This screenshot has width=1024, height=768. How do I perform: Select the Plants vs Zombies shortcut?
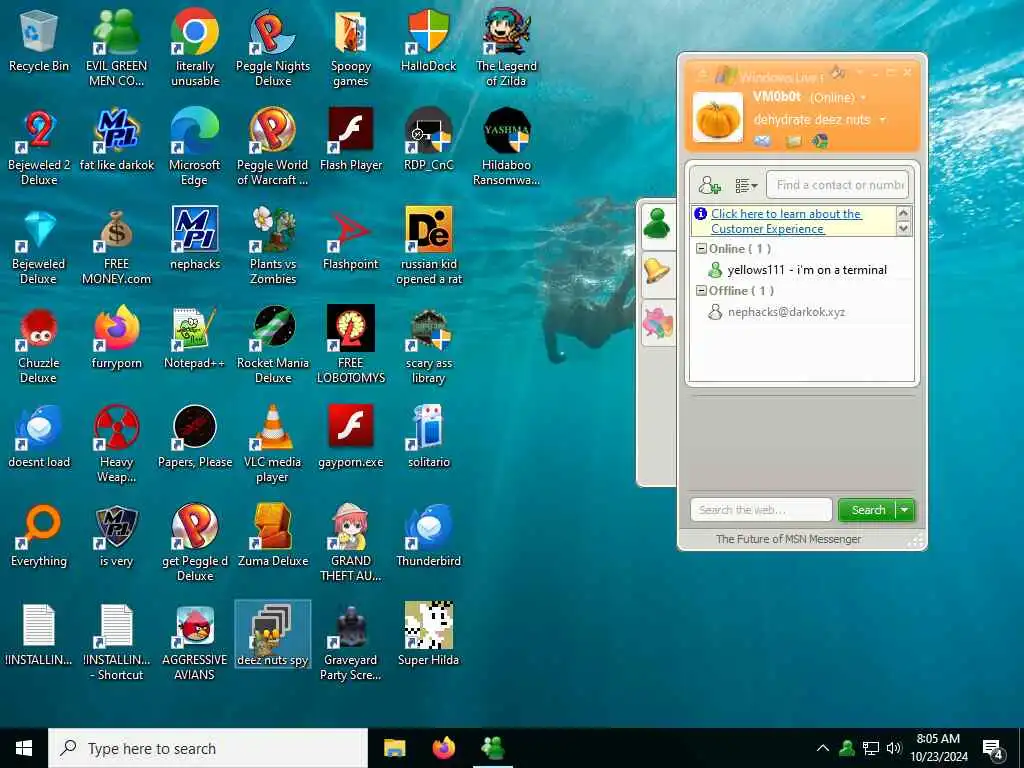(x=273, y=248)
